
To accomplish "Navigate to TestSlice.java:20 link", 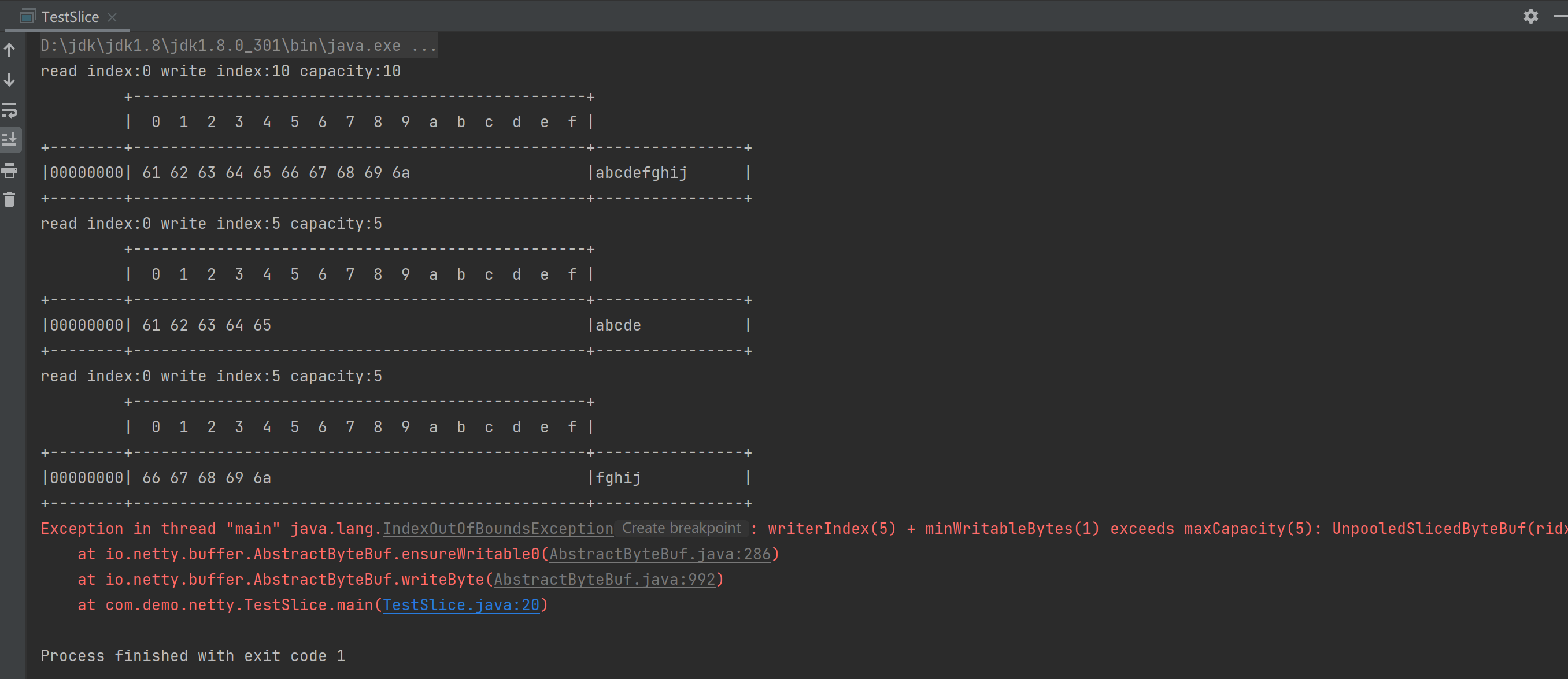I will point(461,605).
